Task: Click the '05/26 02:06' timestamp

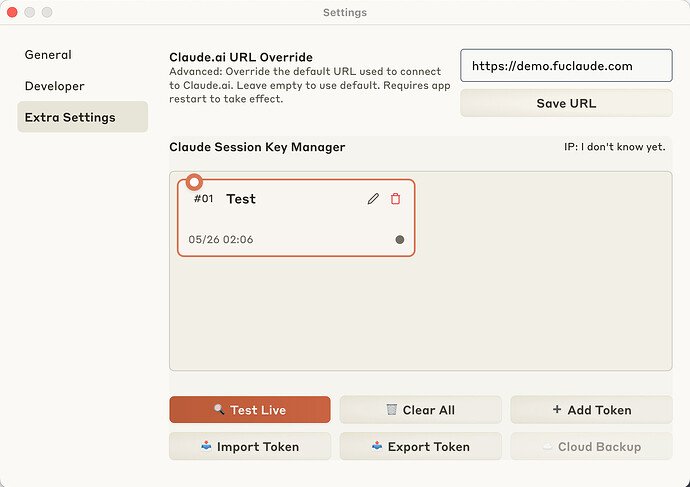Action: coord(221,240)
